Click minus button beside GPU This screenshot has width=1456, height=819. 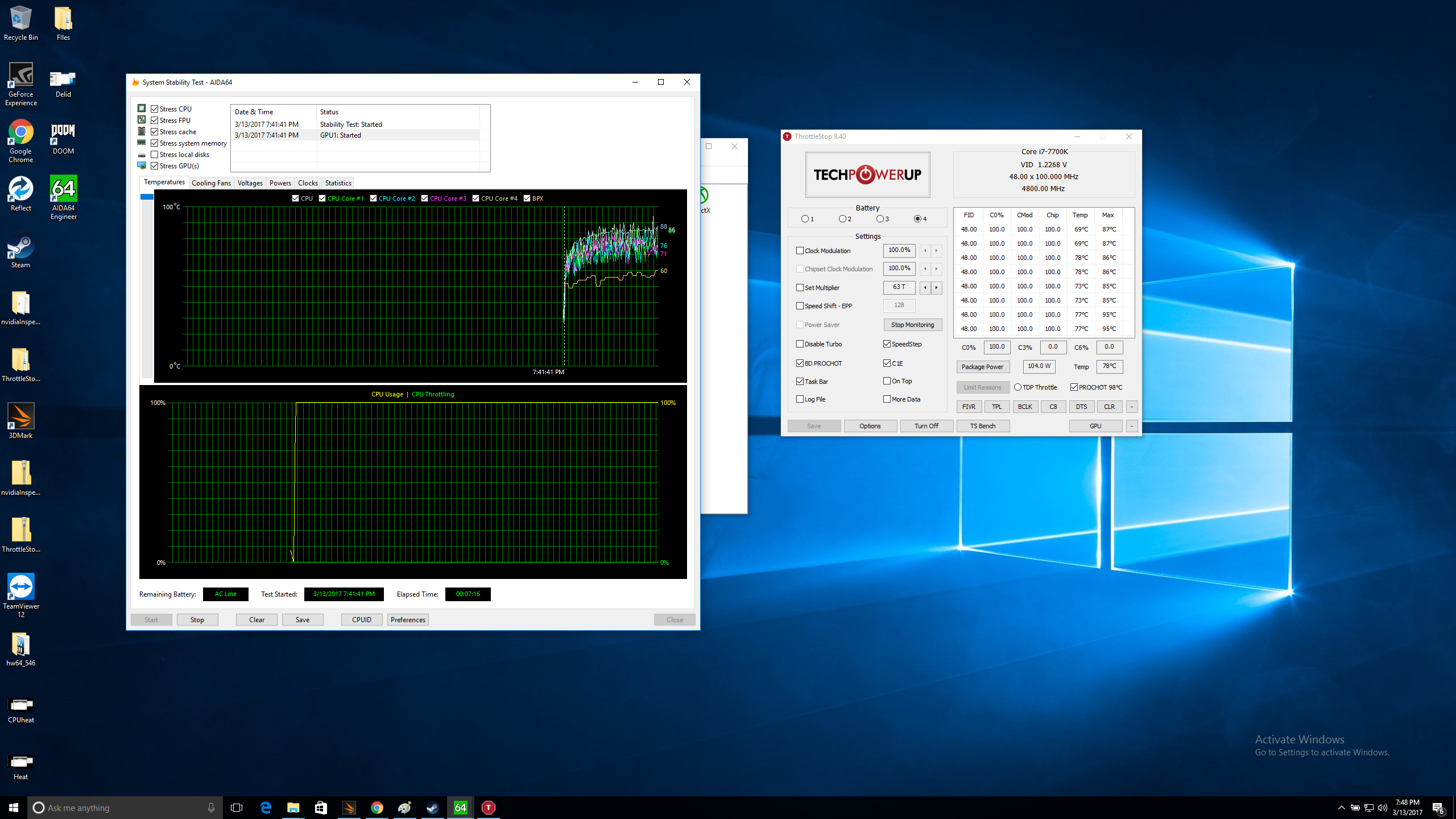pyautogui.click(x=1132, y=426)
